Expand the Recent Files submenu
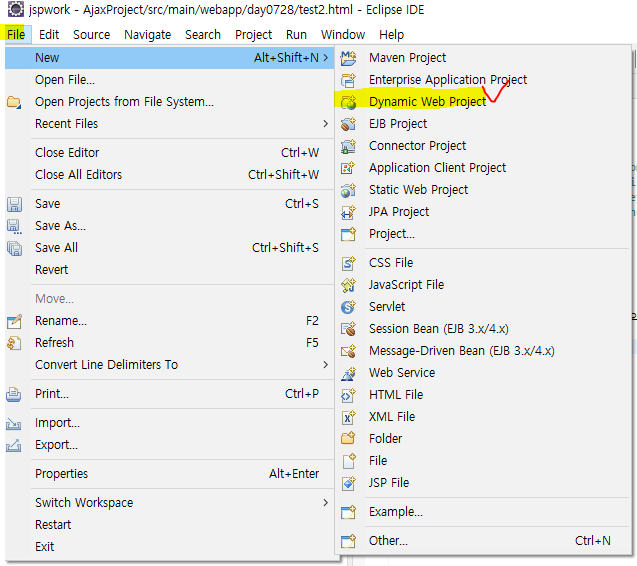The width and height of the screenshot is (637, 566). pos(326,124)
